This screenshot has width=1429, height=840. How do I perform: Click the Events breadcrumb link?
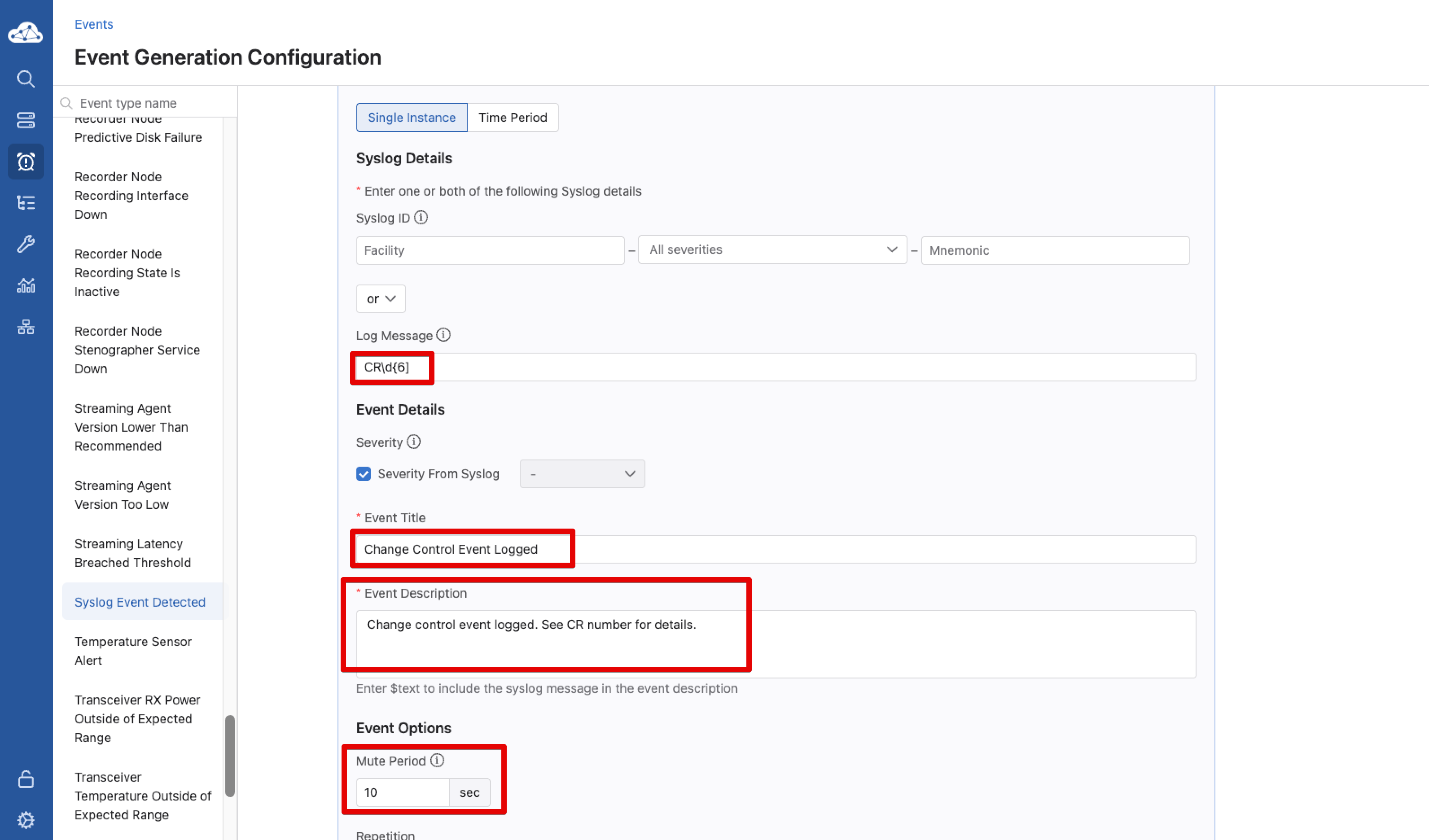pos(93,24)
